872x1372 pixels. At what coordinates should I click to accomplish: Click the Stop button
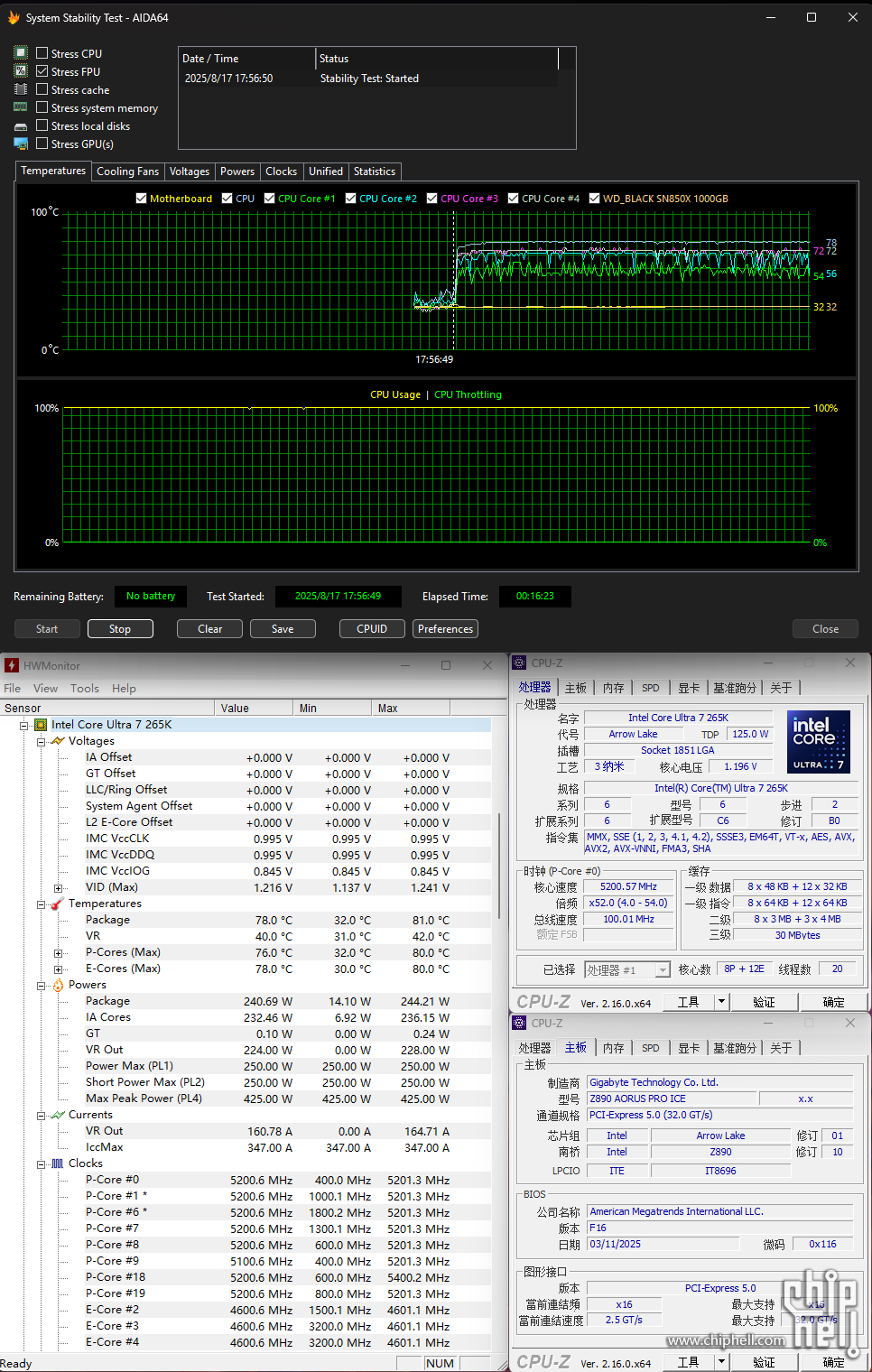(120, 629)
